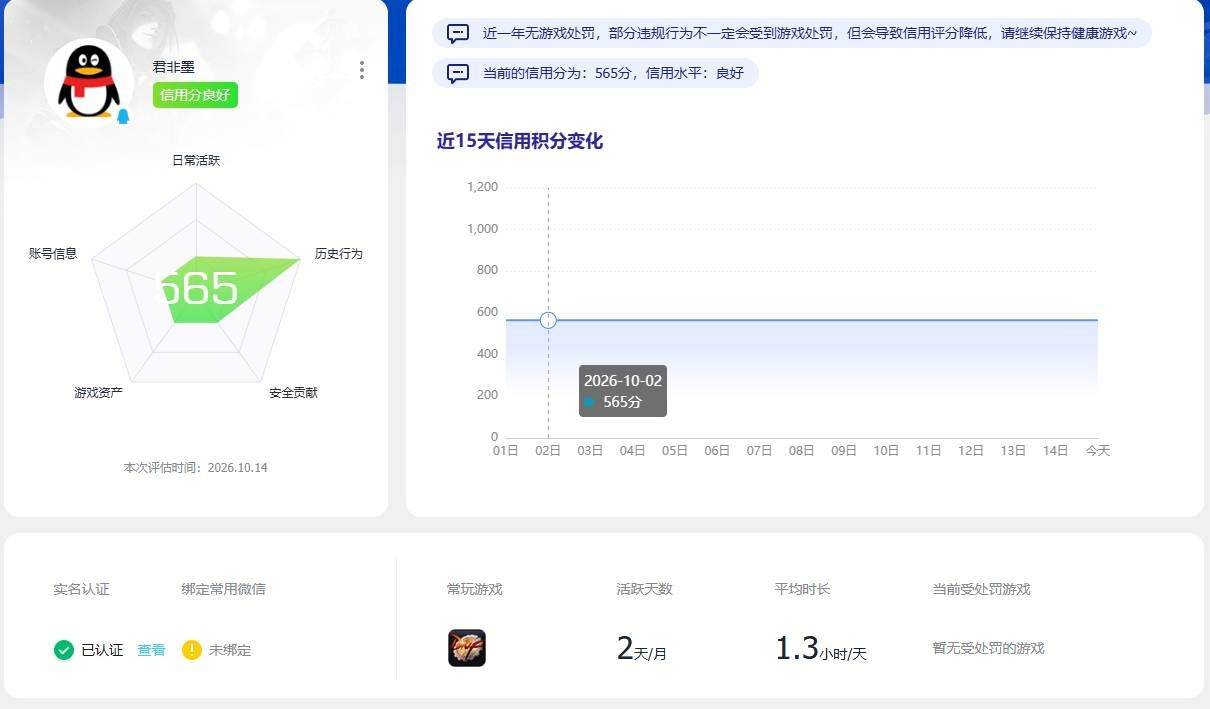The image size is (1210, 709).
Task: Click the evaluation time 2026.10.14 text
Action: pos(196,468)
